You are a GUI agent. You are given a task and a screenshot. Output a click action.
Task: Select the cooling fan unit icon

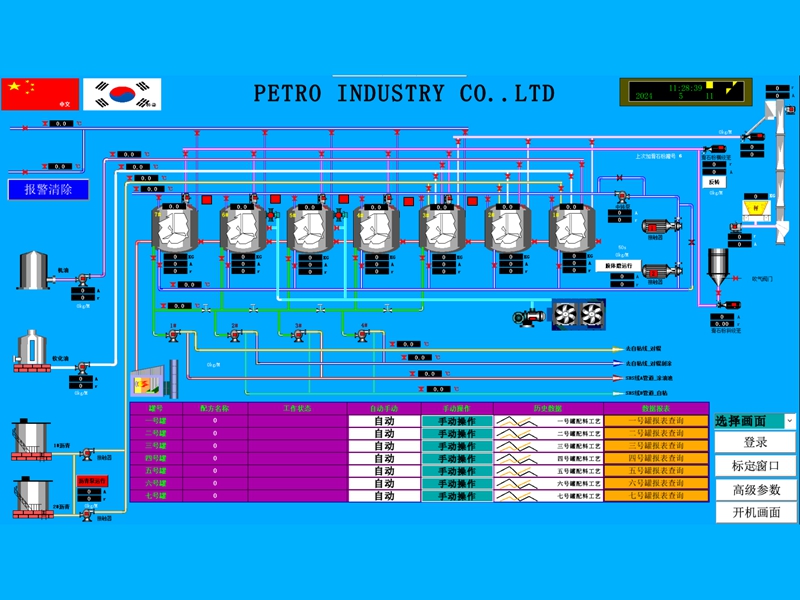(x=578, y=314)
